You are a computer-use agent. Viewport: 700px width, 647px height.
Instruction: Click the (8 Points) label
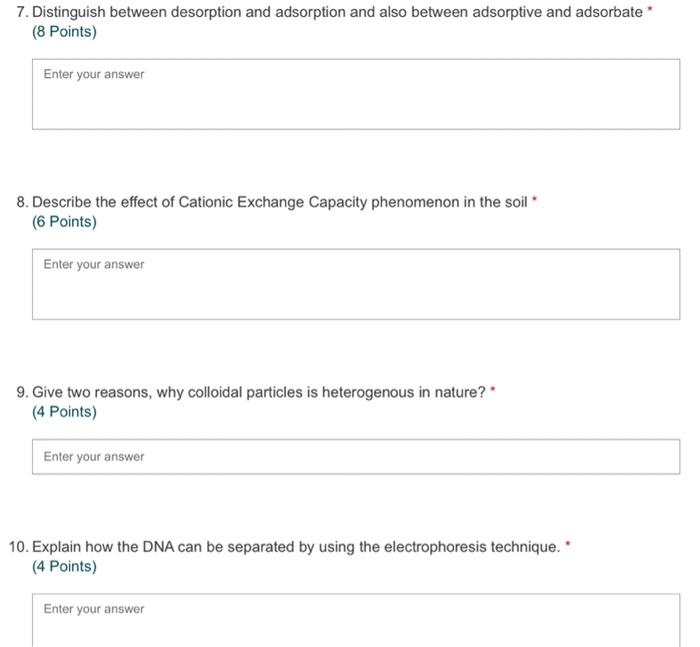tap(64, 32)
